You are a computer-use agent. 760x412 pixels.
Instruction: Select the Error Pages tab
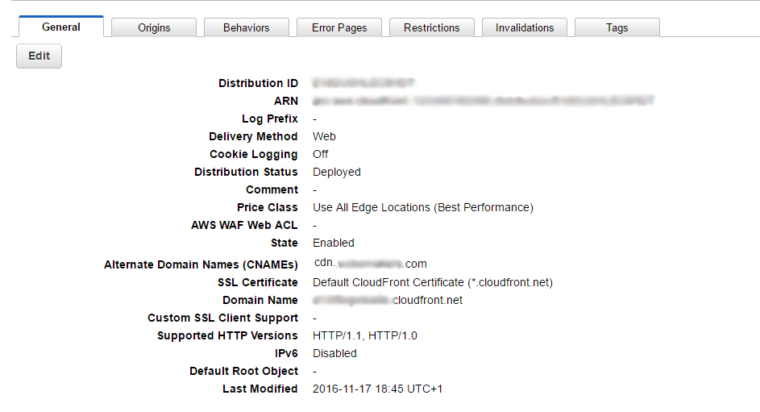pos(339,28)
